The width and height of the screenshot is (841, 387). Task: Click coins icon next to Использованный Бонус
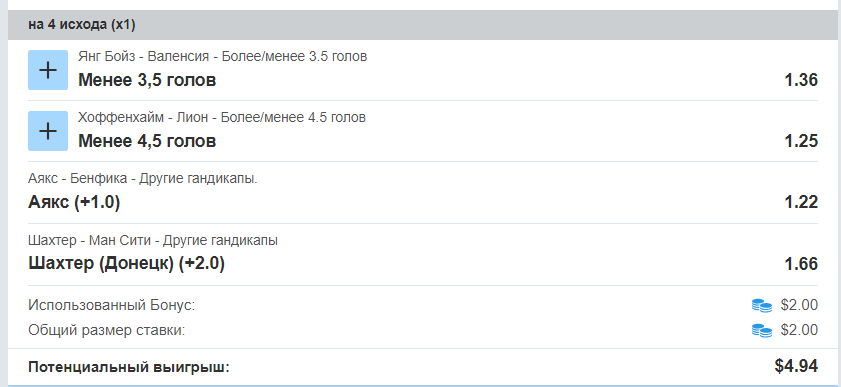point(762,306)
